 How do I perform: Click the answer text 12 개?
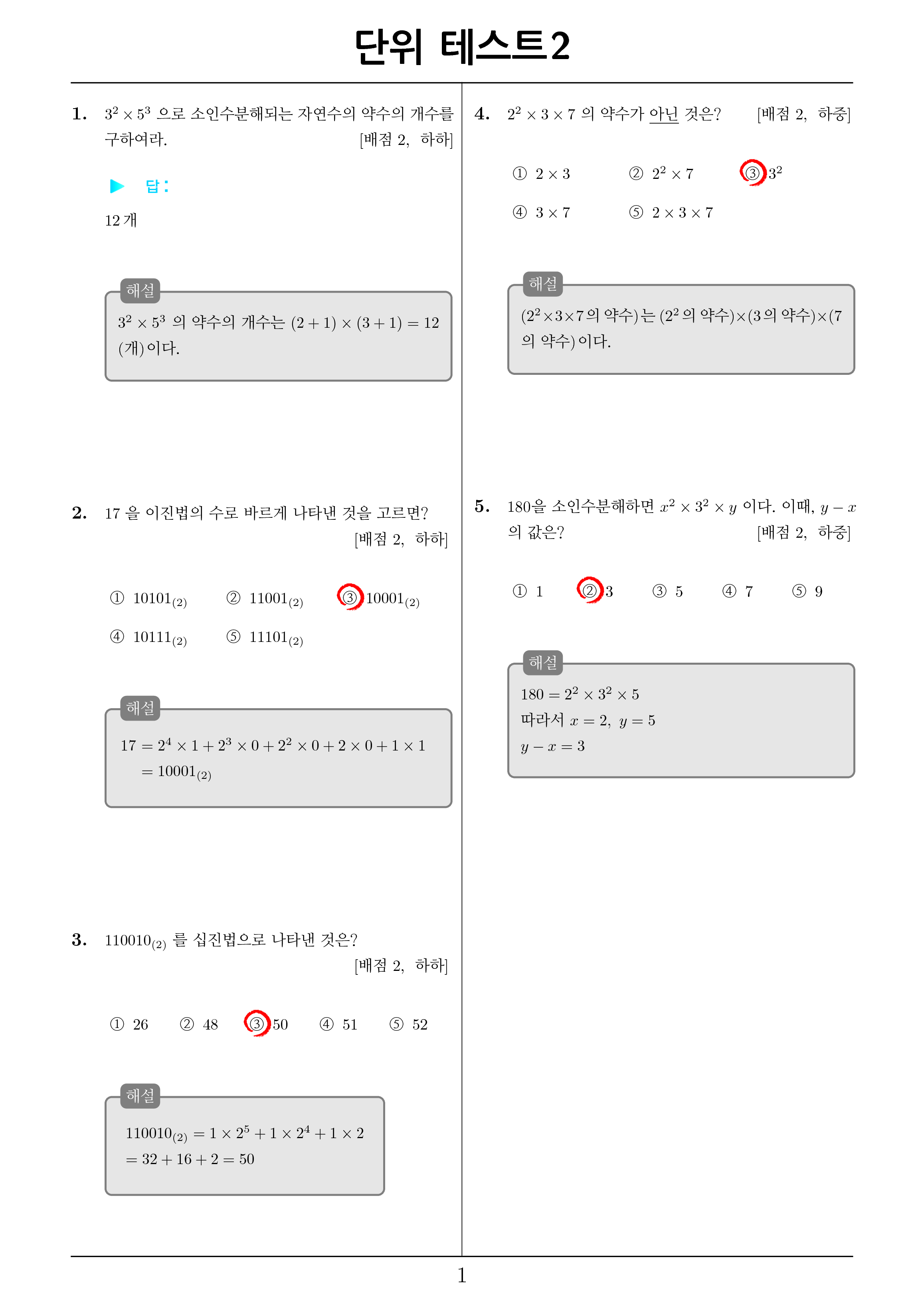121,220
